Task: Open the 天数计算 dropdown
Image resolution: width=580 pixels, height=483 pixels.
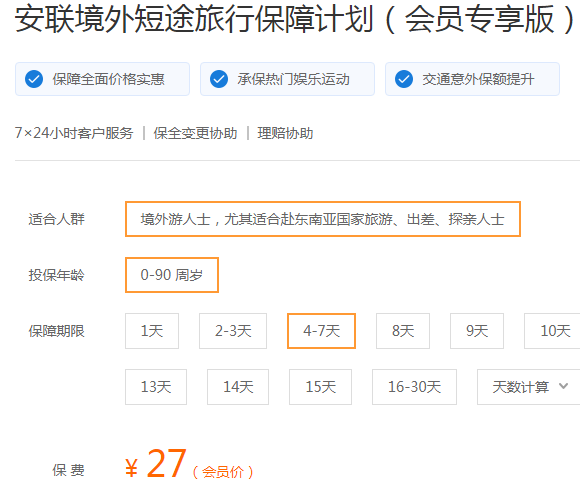Action: (x=529, y=387)
